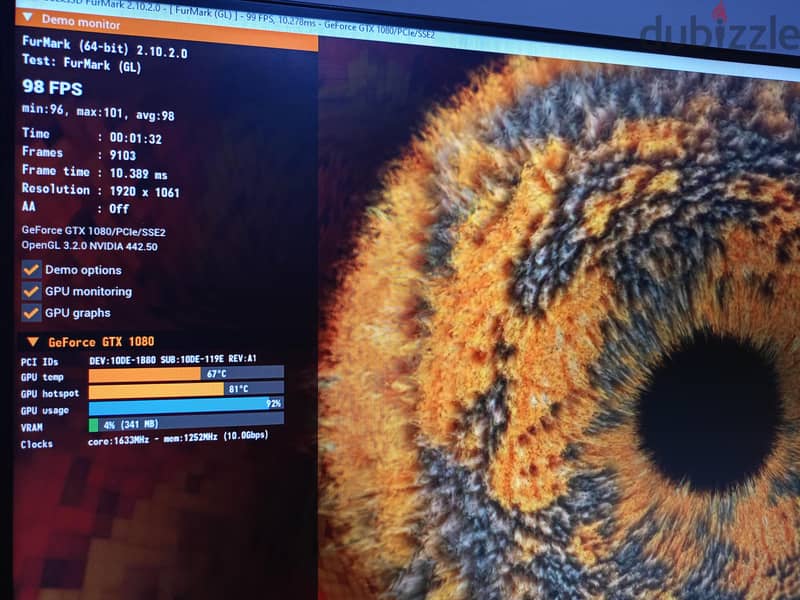Click the Frames value 9103
Screen dimensions: 800x600
point(123,155)
